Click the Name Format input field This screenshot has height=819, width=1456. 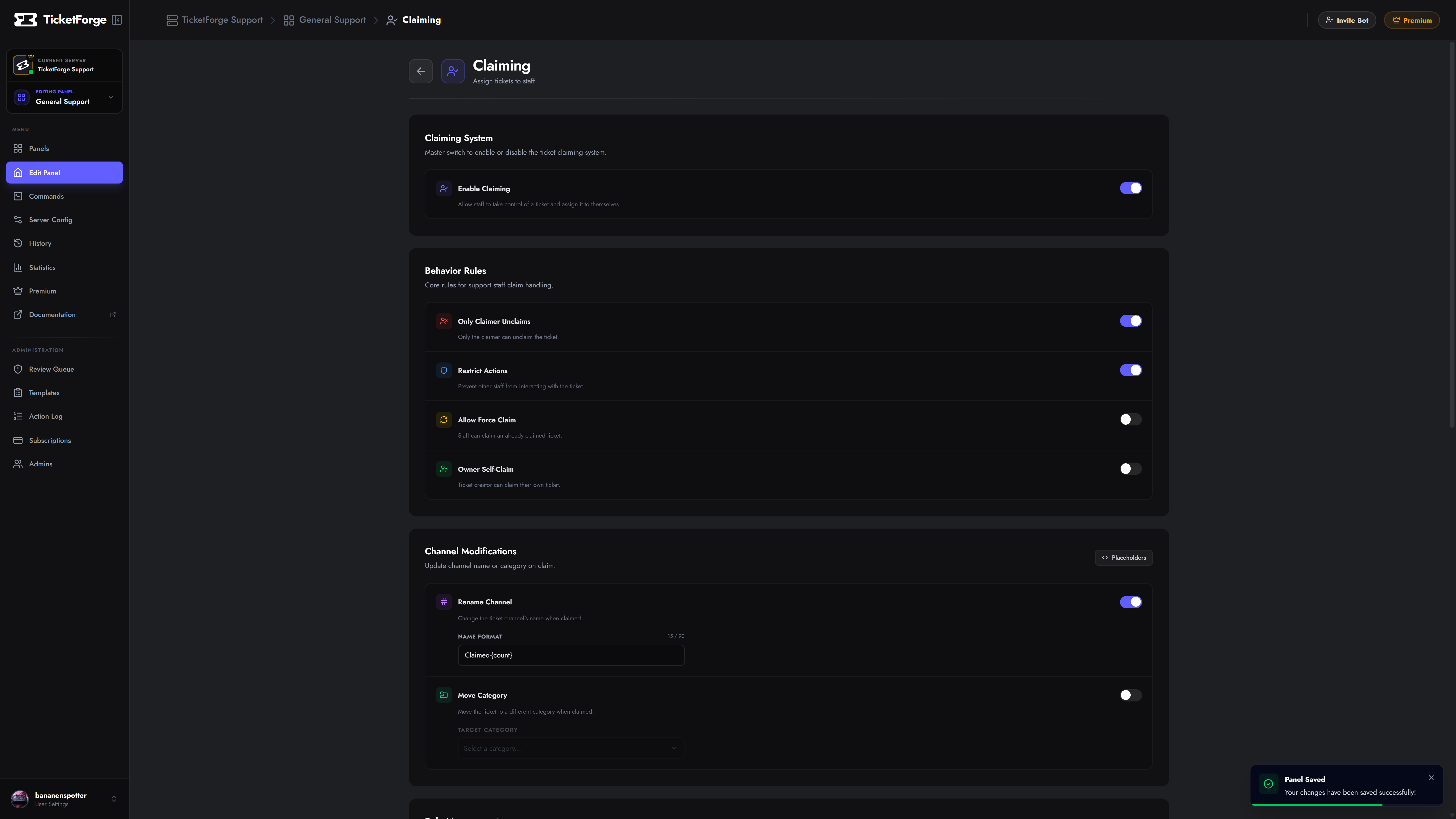[x=571, y=655]
